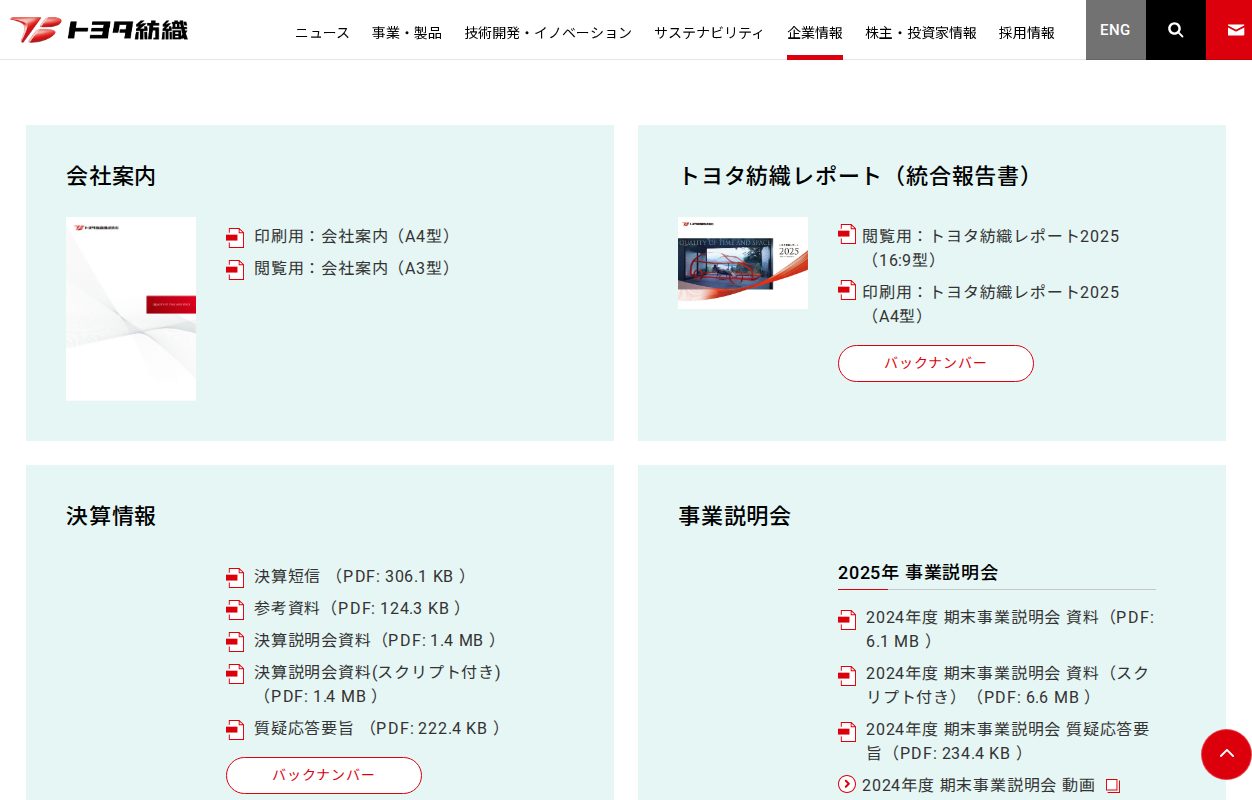Open 印刷用：会社案内（A4型） link
The width and height of the screenshot is (1252, 800).
[355, 237]
